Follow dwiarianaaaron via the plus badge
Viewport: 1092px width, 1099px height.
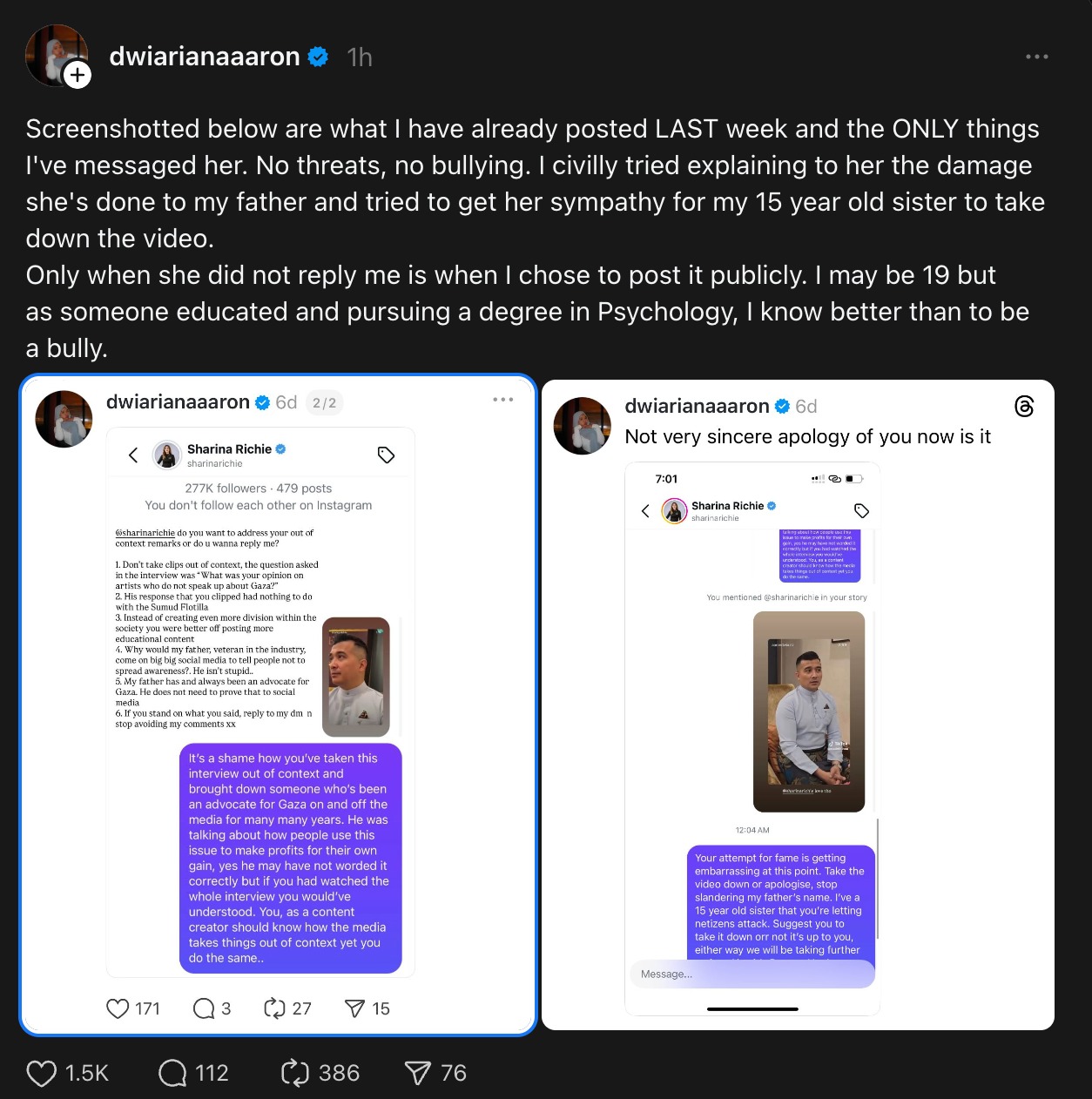(x=78, y=75)
